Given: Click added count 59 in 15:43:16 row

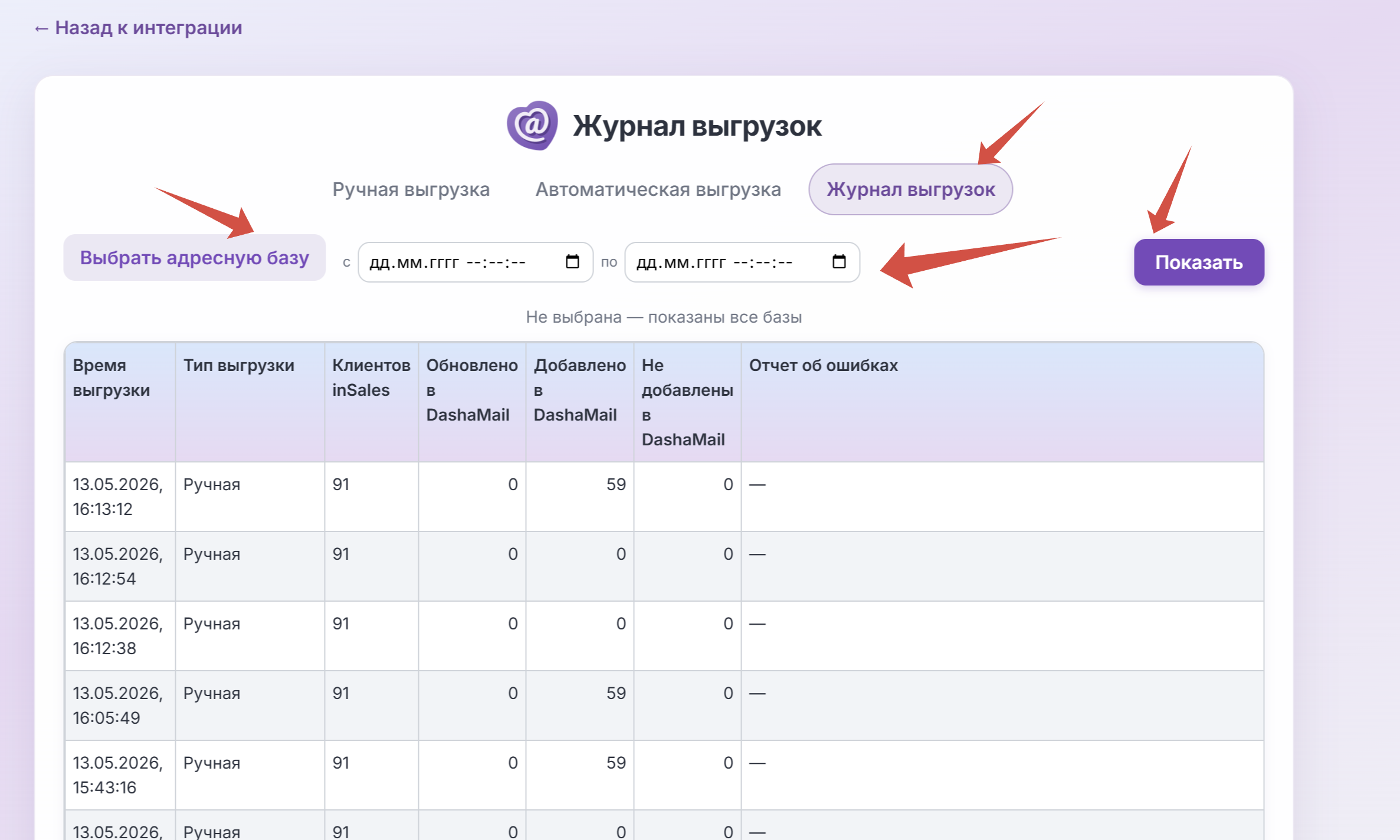Looking at the screenshot, I should [x=616, y=763].
